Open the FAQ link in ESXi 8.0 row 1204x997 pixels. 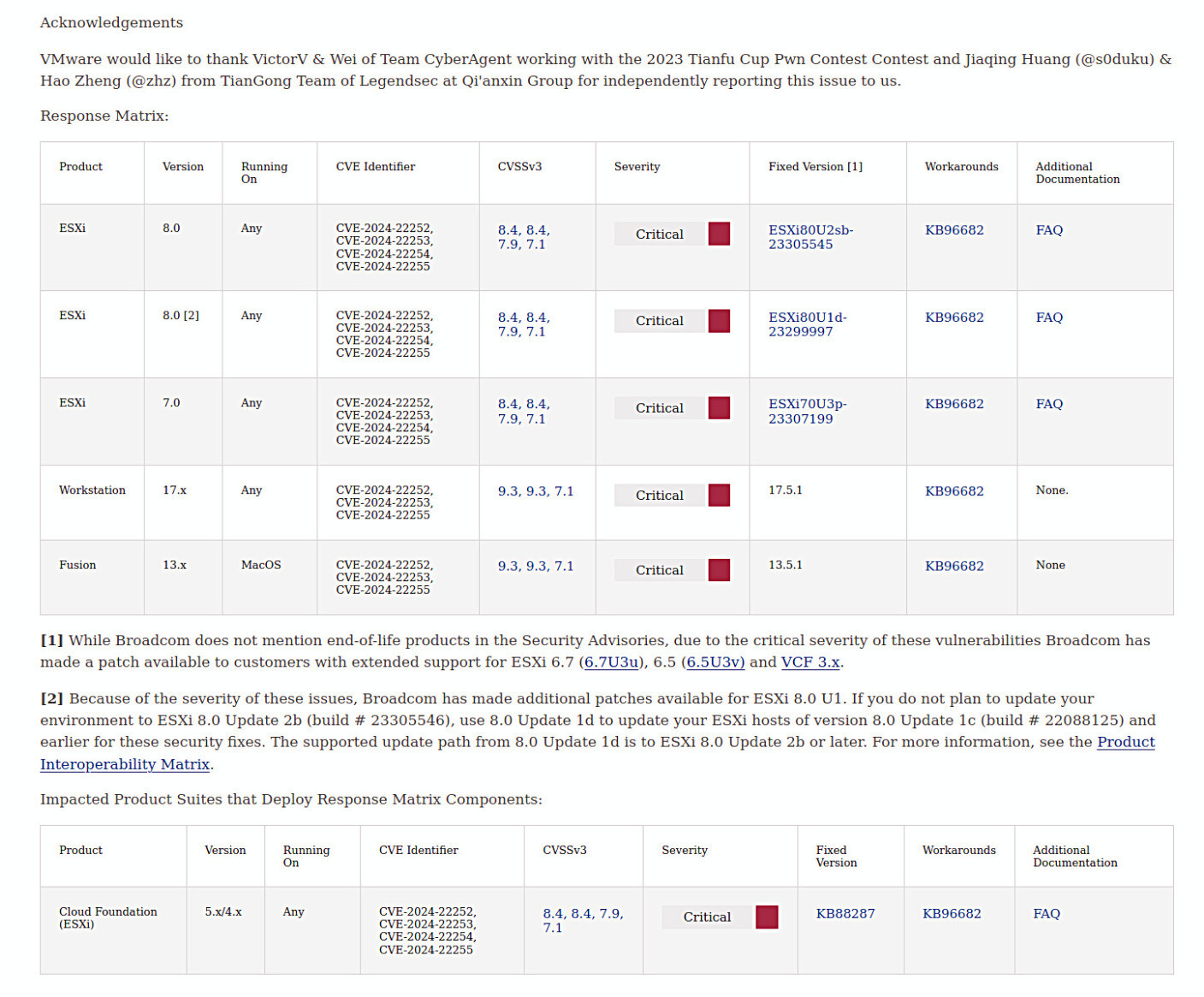1049,230
